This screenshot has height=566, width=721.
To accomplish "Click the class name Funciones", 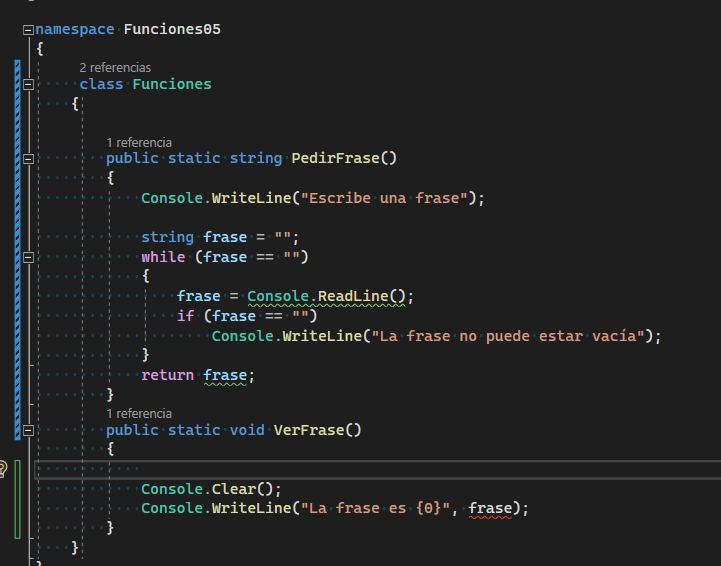I will point(172,84).
